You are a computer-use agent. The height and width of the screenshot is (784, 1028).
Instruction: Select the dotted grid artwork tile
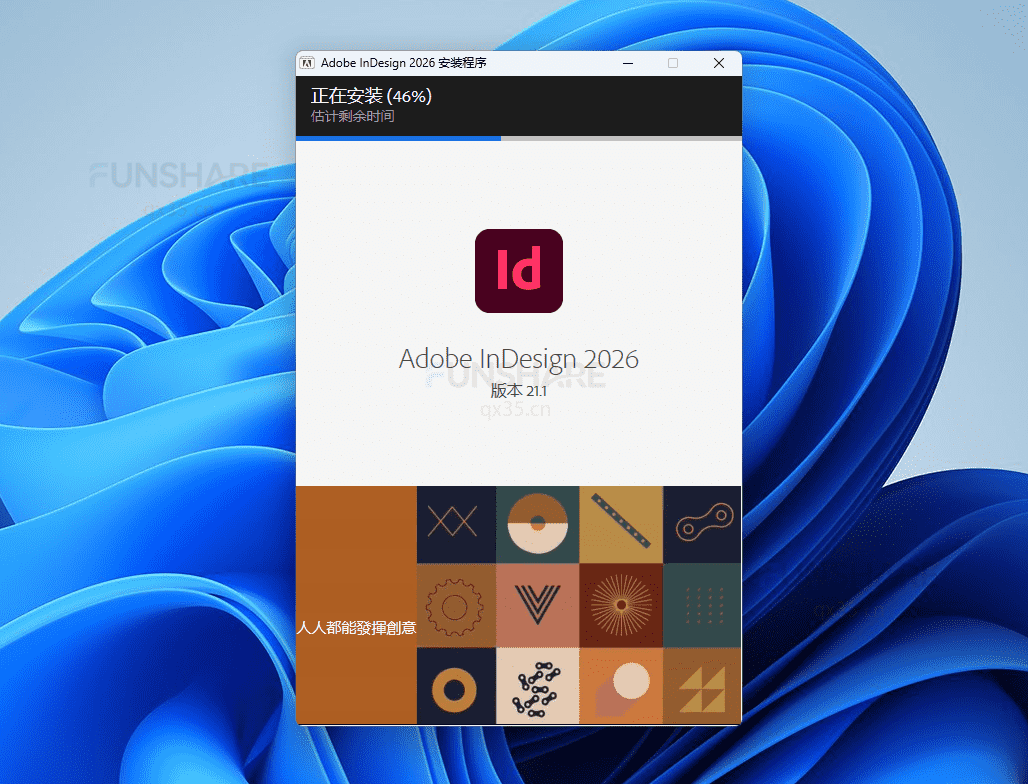click(x=702, y=604)
